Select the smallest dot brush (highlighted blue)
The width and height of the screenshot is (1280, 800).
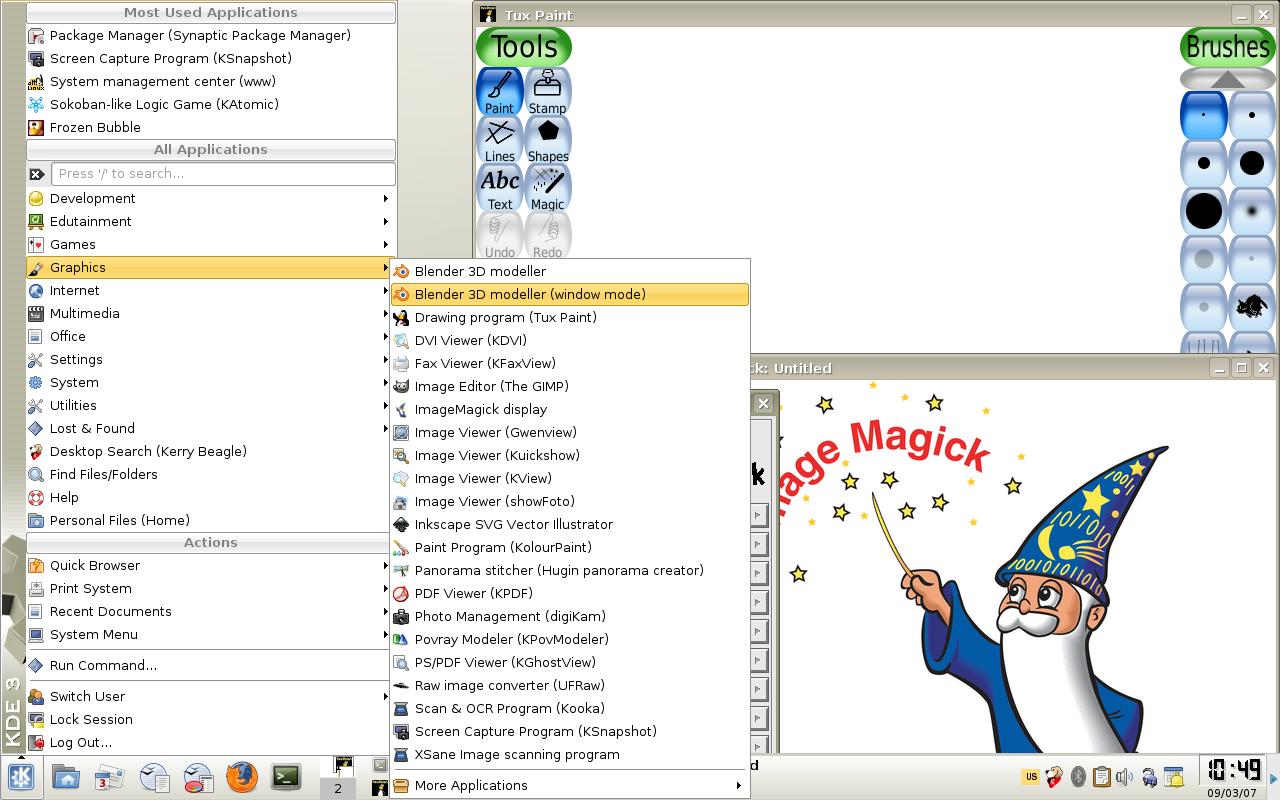click(1203, 115)
